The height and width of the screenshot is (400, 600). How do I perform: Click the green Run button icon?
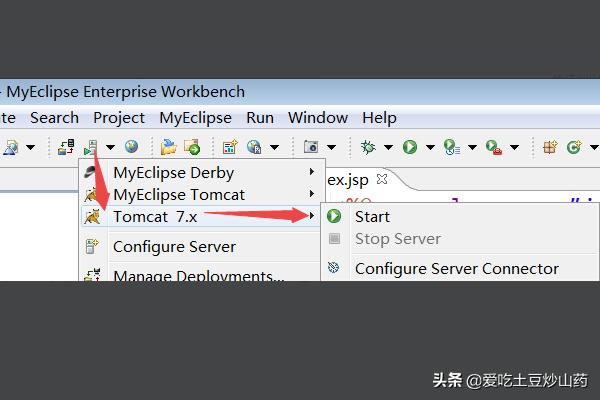(410, 147)
